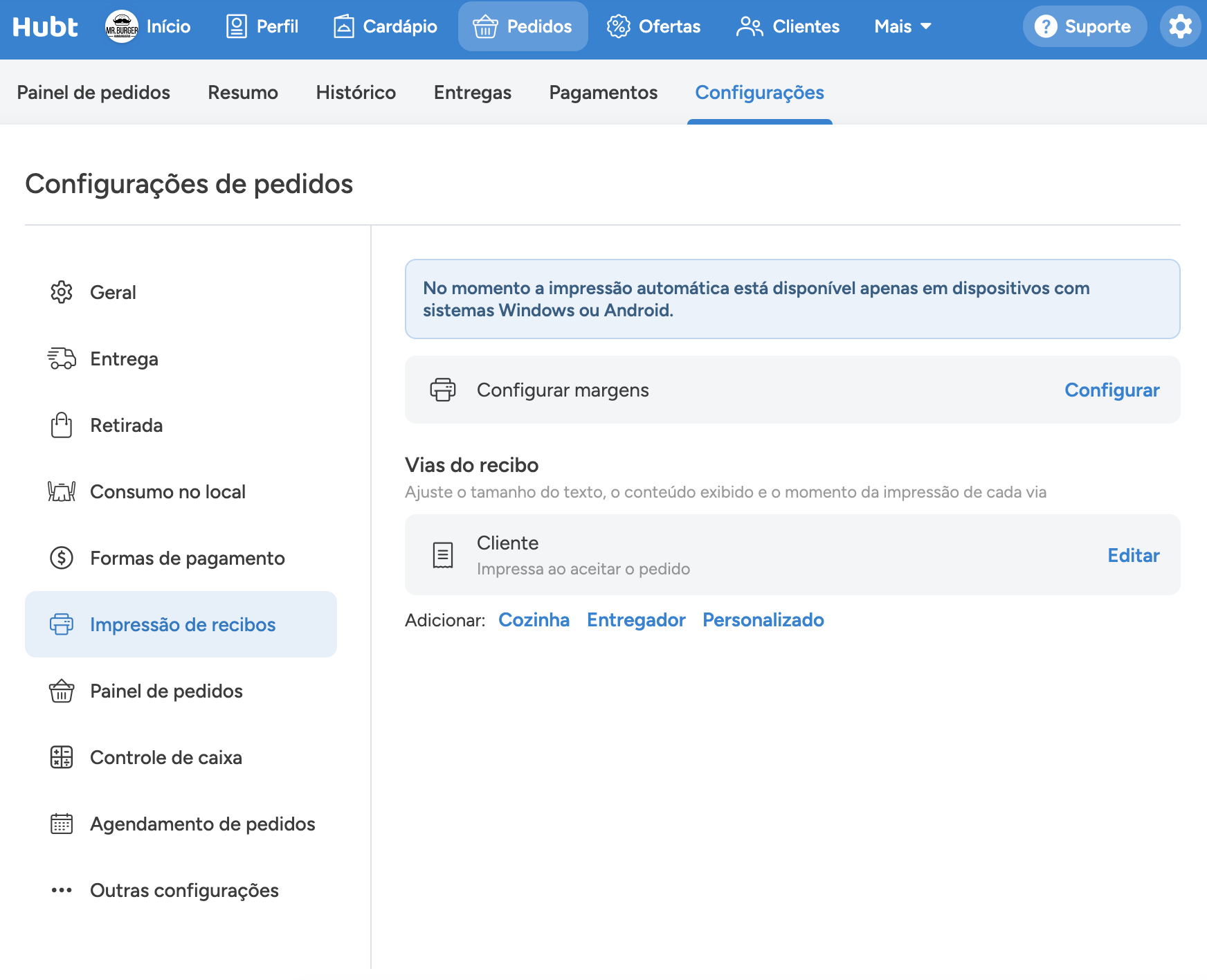Click the Agendamento de pedidos calendar icon
This screenshot has width=1207, height=980.
(x=62, y=824)
